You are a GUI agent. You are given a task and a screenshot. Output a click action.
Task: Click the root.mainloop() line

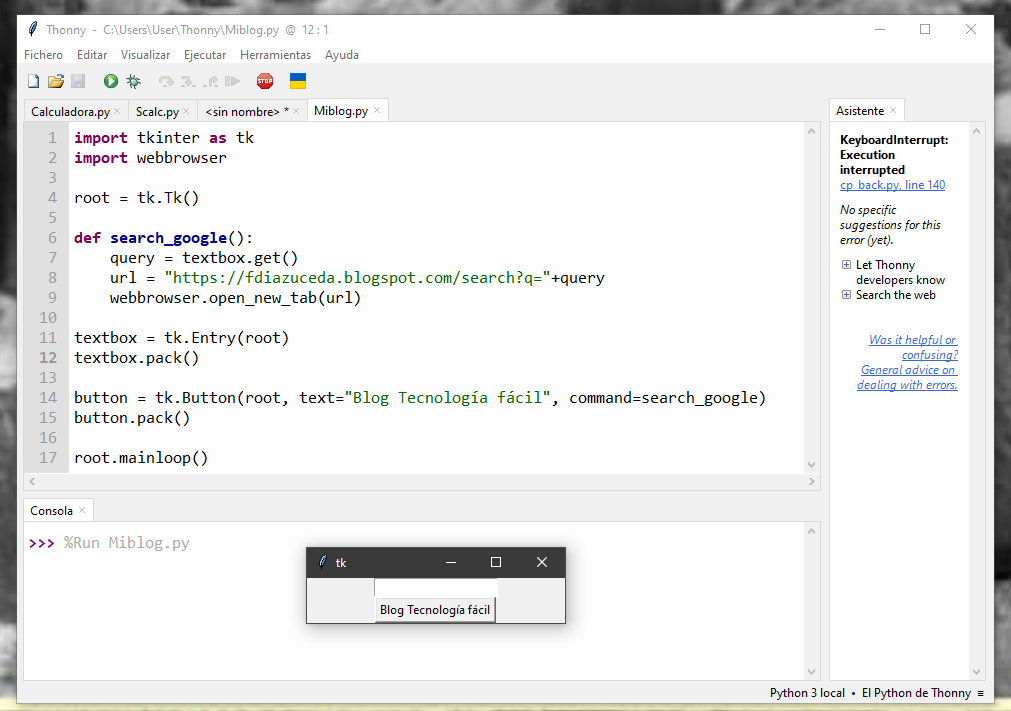click(141, 458)
